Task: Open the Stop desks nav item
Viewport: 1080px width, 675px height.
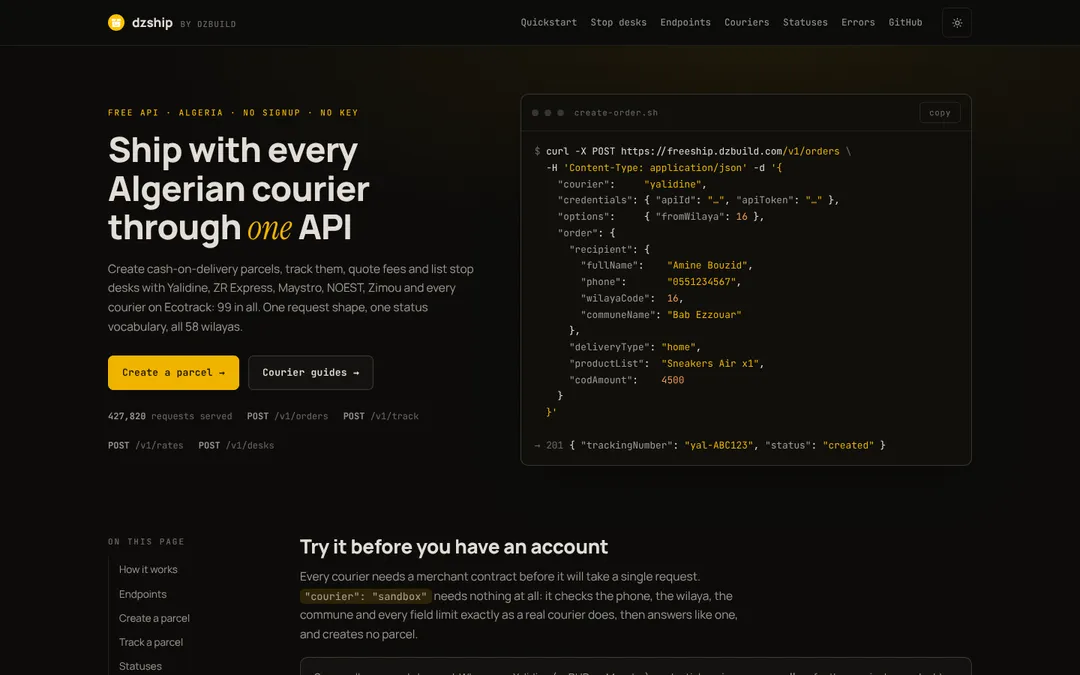Action: [x=618, y=23]
